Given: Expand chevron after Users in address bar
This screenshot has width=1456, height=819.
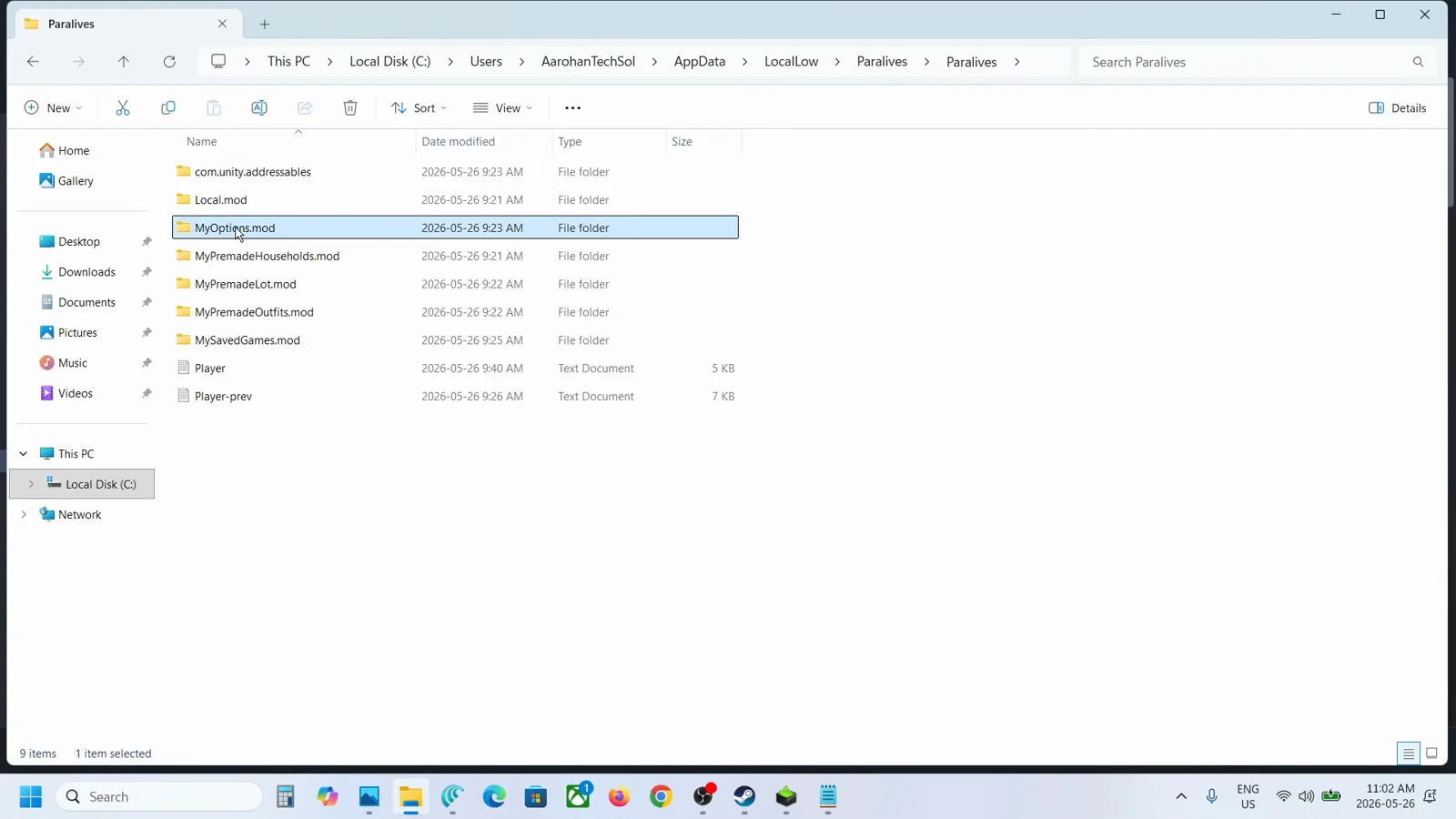Looking at the screenshot, I should (x=521, y=62).
